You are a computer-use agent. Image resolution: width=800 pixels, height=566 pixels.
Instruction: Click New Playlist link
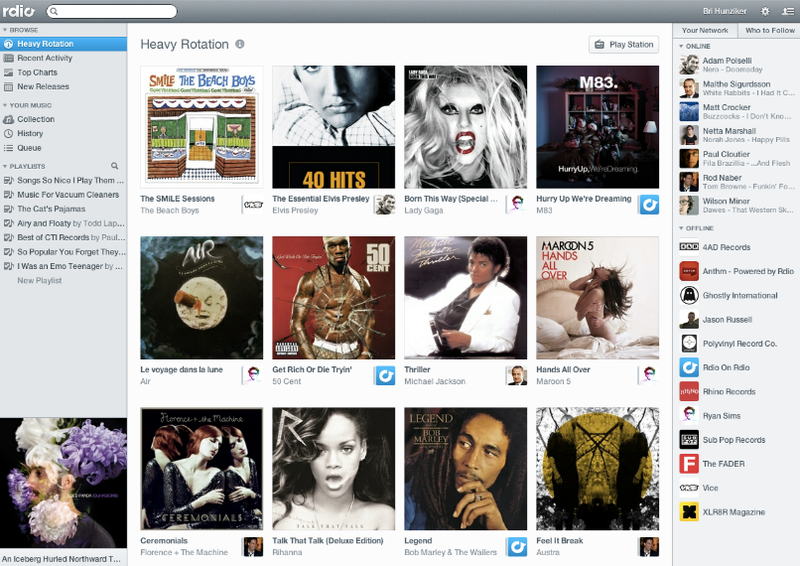(x=39, y=281)
